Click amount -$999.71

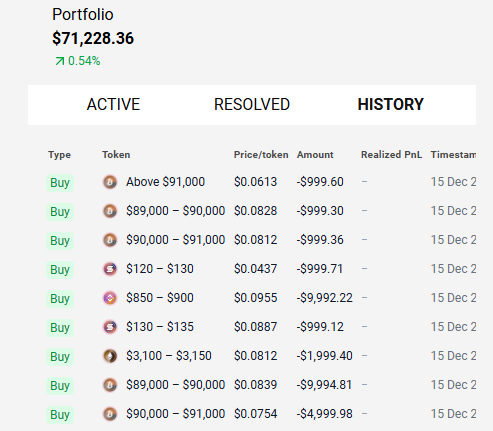pyautogui.click(x=320, y=269)
